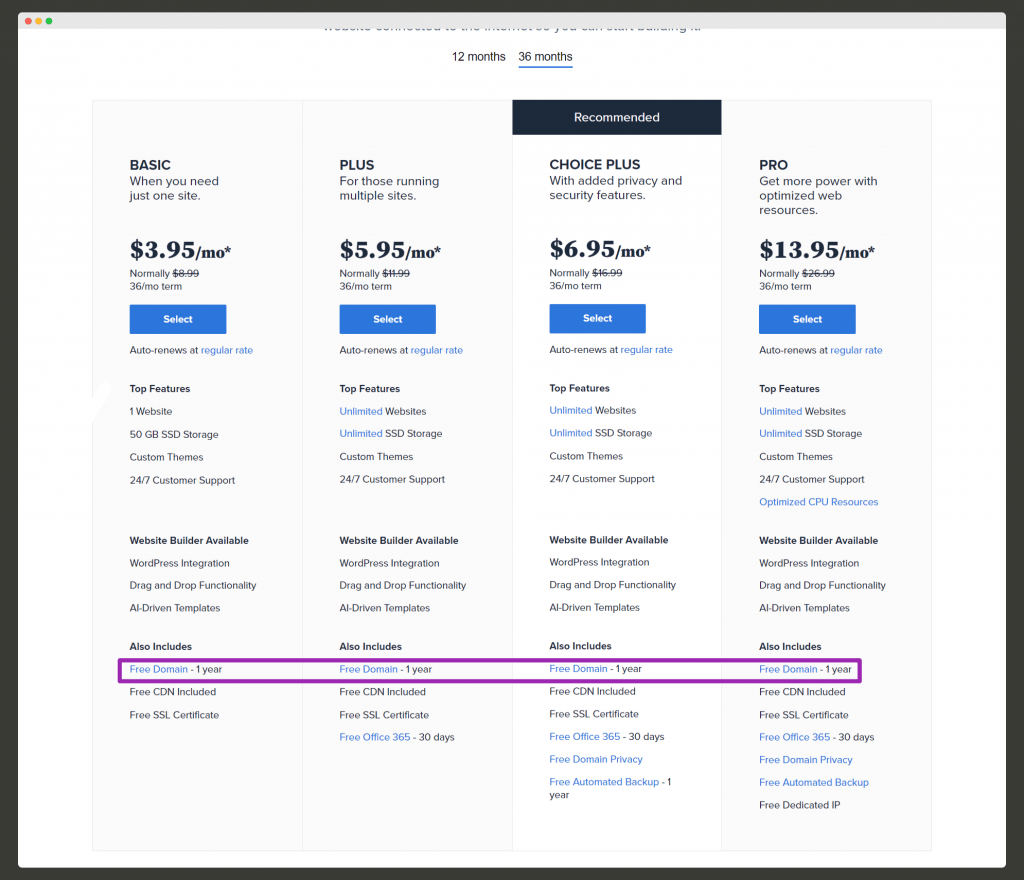Click Free Automated Backup link under PRO

pyautogui.click(x=813, y=783)
